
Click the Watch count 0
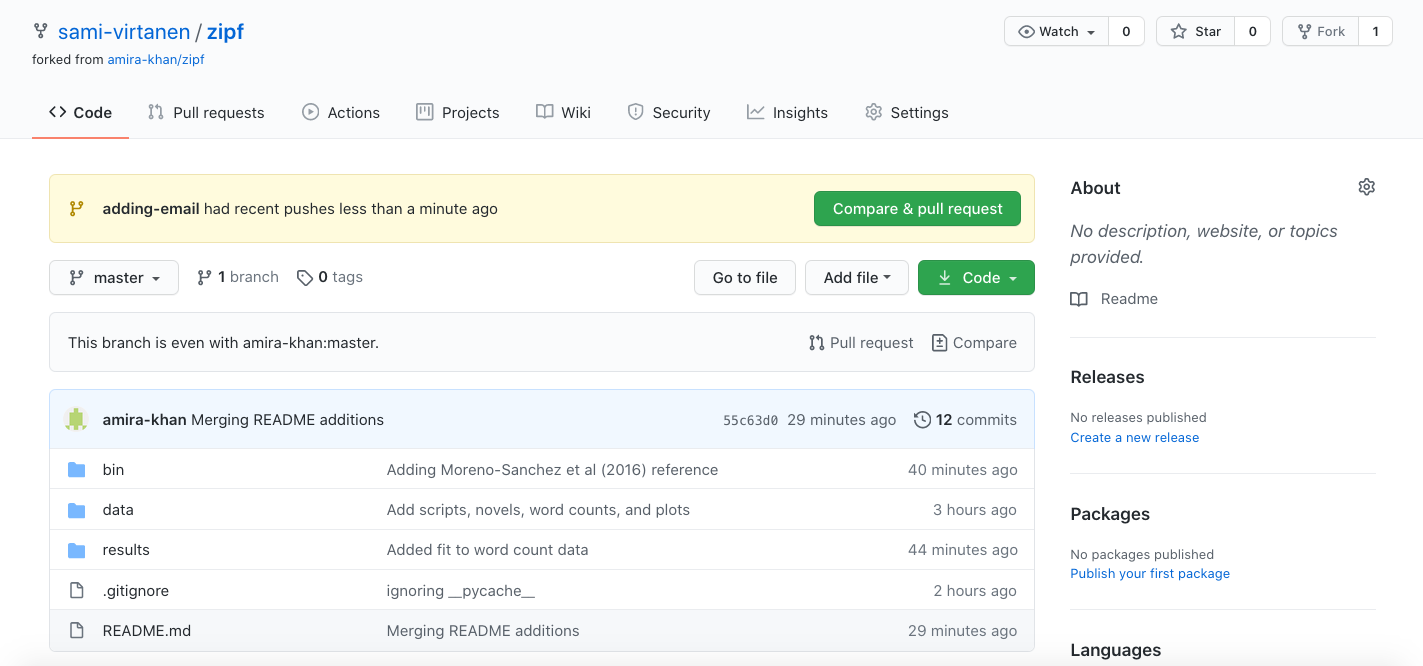click(1126, 32)
